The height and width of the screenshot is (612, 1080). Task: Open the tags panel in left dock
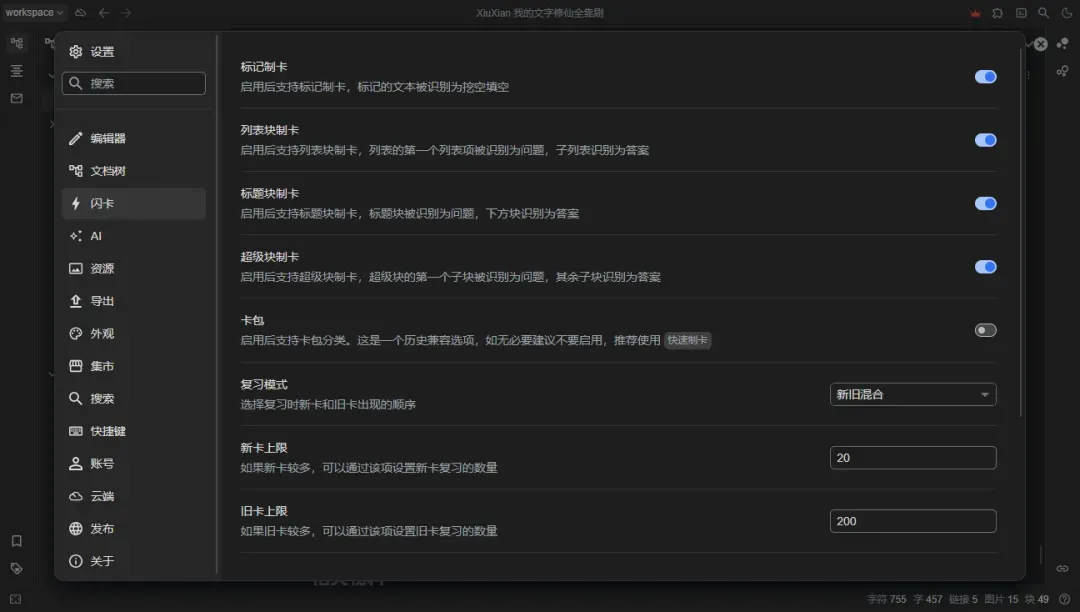pyautogui.click(x=17, y=569)
